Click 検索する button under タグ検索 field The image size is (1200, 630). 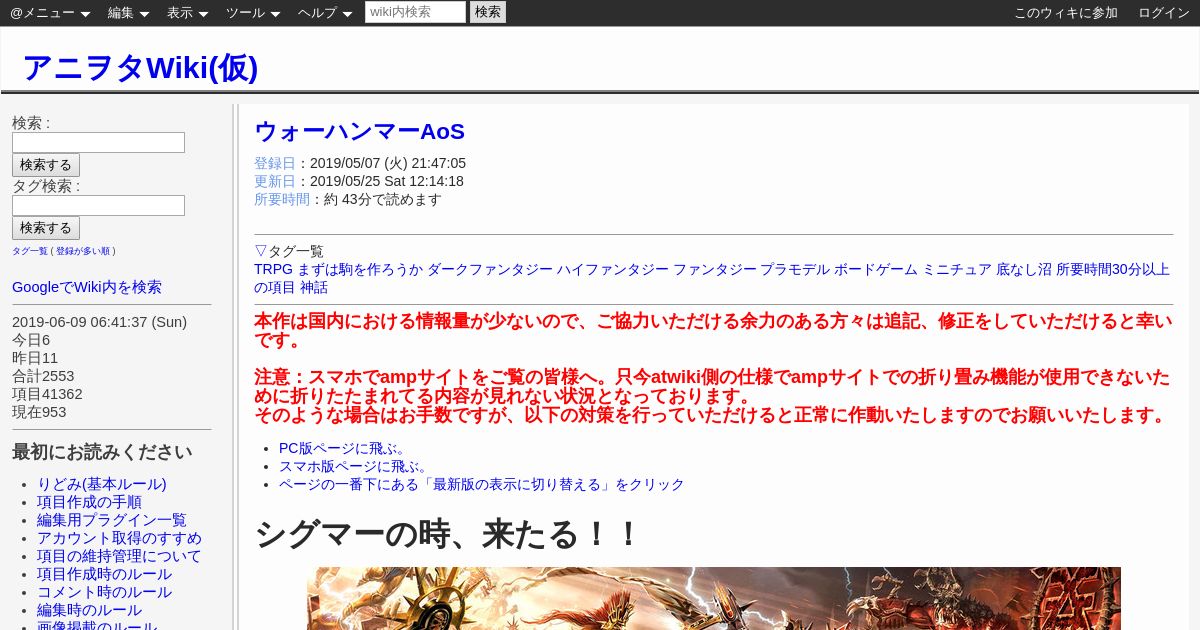click(x=46, y=228)
